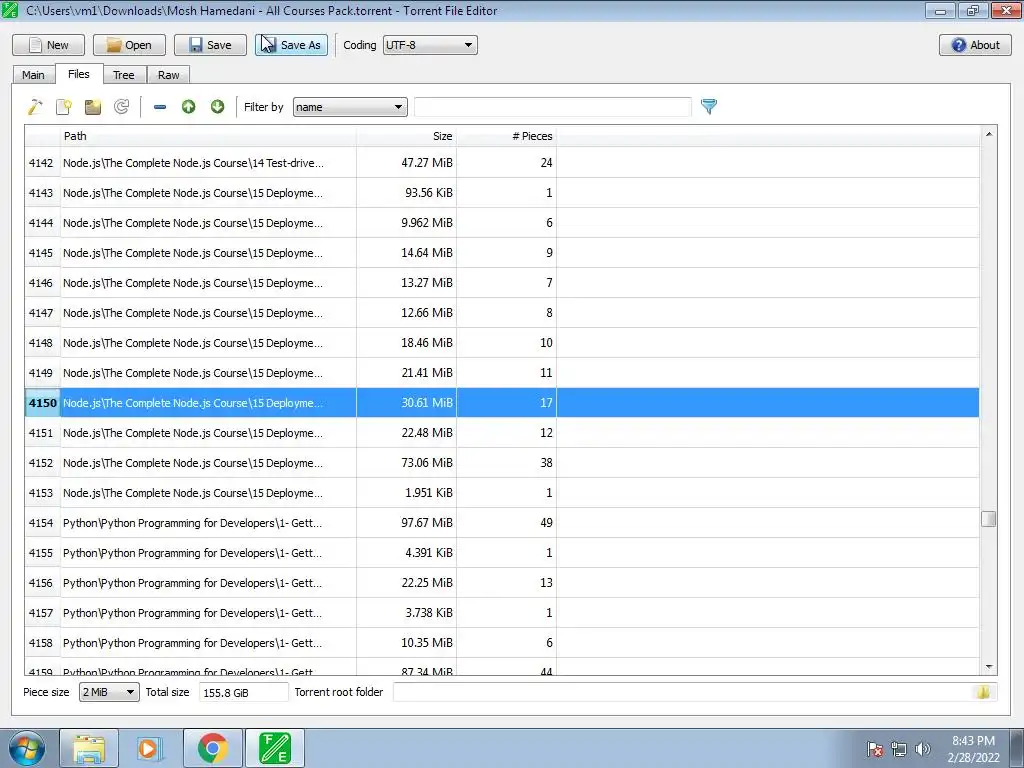Open Windows Explorer from taskbar
This screenshot has width=1024, height=768.
click(x=89, y=748)
